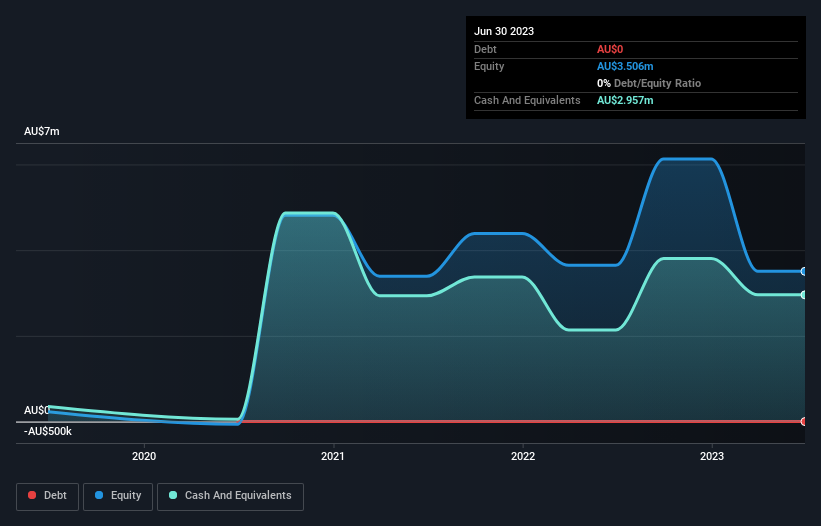Screen dimensions: 821x526
Task: Select the blue Equity endpoint marker
Action: point(803,271)
